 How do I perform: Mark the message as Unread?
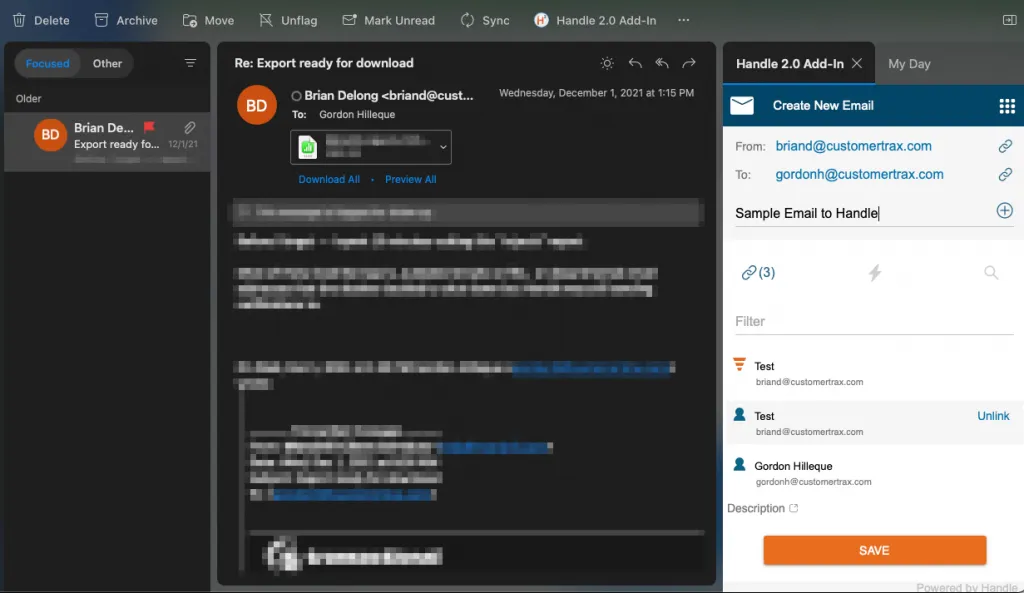(389, 20)
